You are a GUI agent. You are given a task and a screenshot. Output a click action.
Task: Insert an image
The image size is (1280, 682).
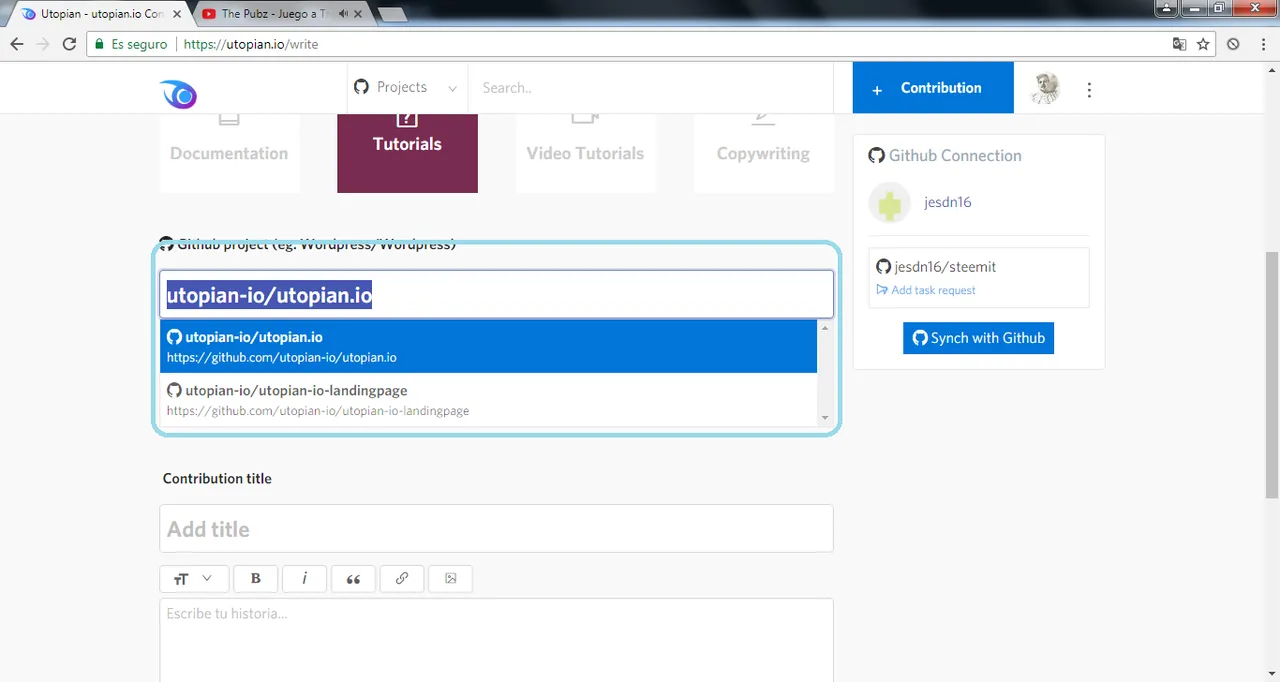(450, 578)
